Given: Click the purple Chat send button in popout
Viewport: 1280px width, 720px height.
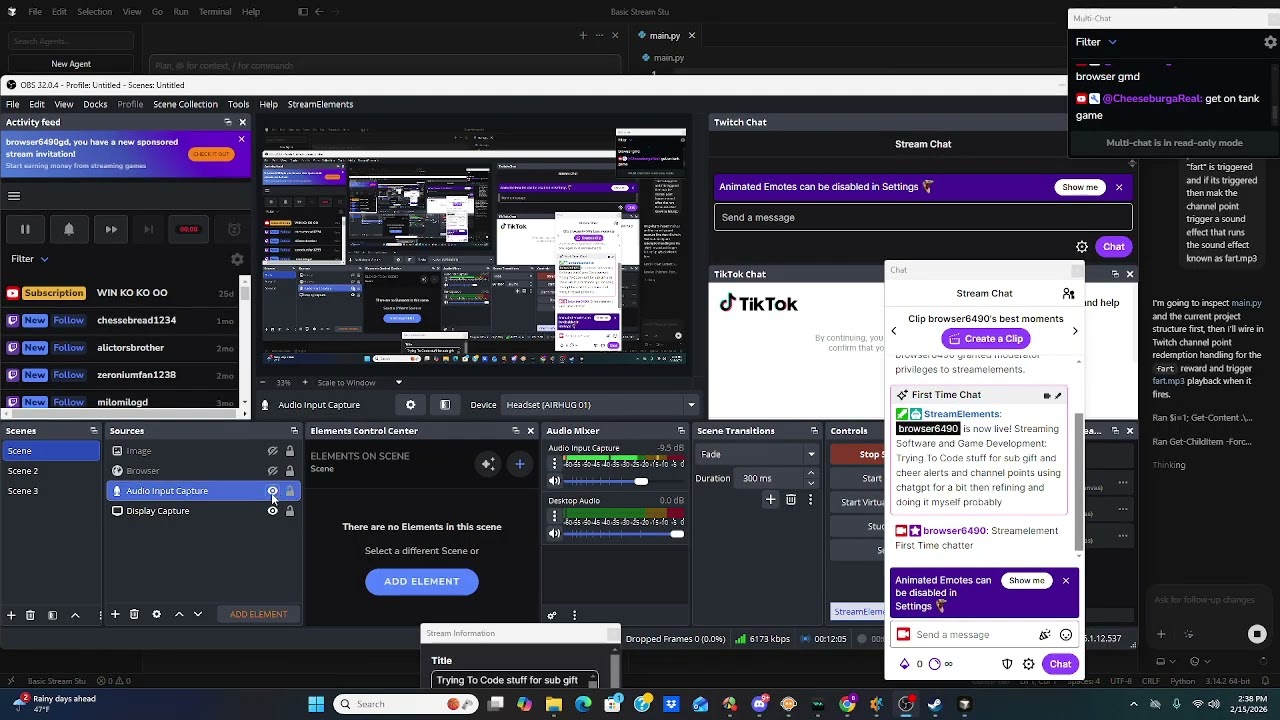Looking at the screenshot, I should click(1060, 664).
